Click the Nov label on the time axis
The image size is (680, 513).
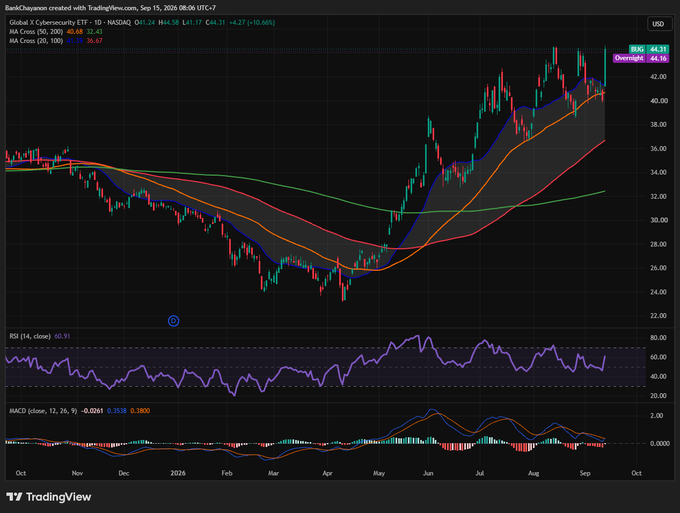pyautogui.click(x=77, y=473)
